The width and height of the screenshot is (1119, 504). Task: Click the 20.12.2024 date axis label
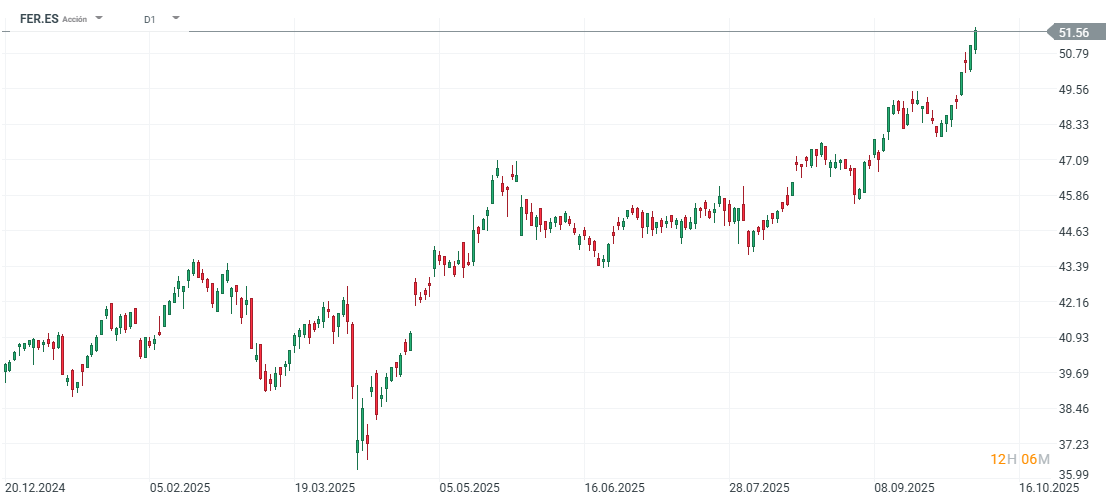pos(37,488)
